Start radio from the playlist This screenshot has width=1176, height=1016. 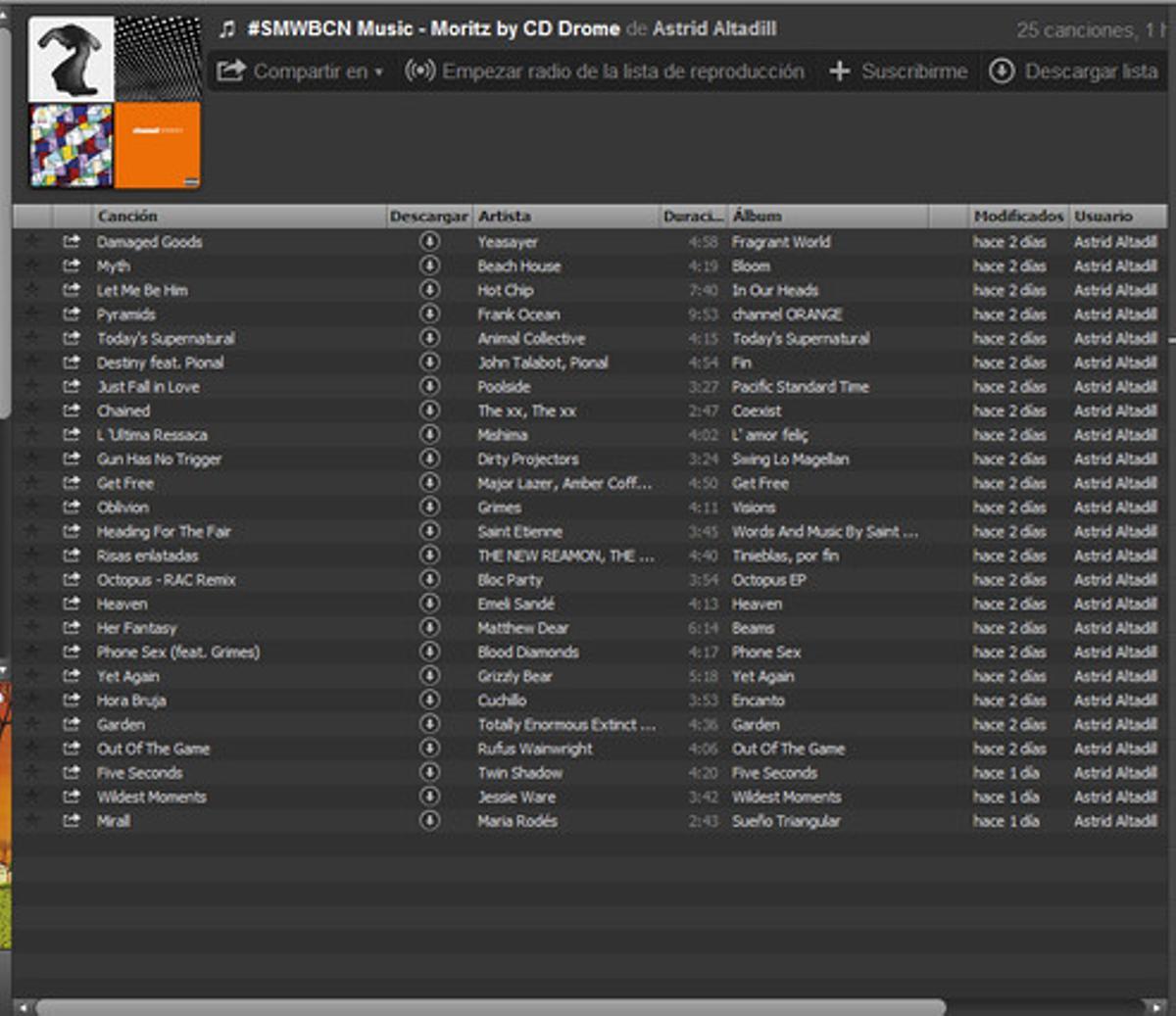pos(605,72)
